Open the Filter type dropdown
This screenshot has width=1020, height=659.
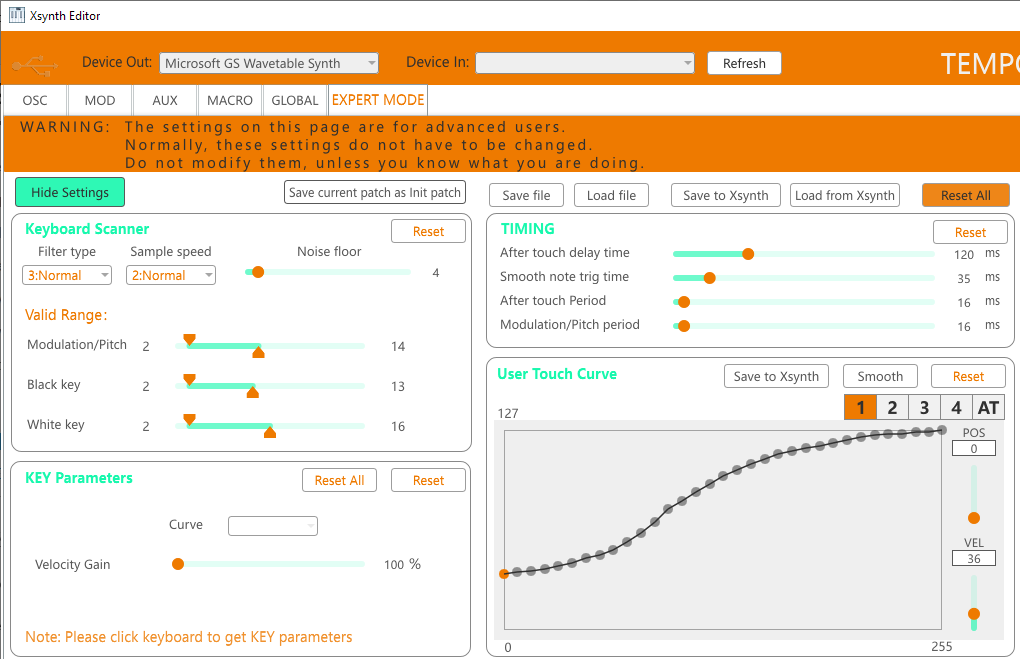click(67, 275)
